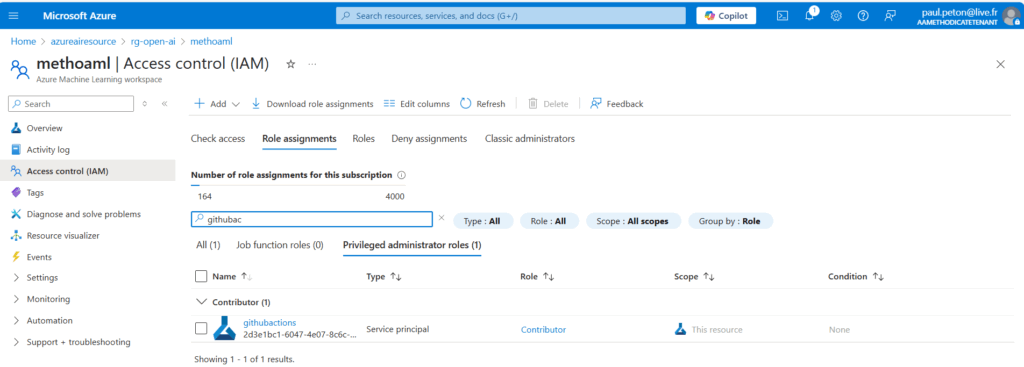Sort by the Name column

(x=232, y=276)
